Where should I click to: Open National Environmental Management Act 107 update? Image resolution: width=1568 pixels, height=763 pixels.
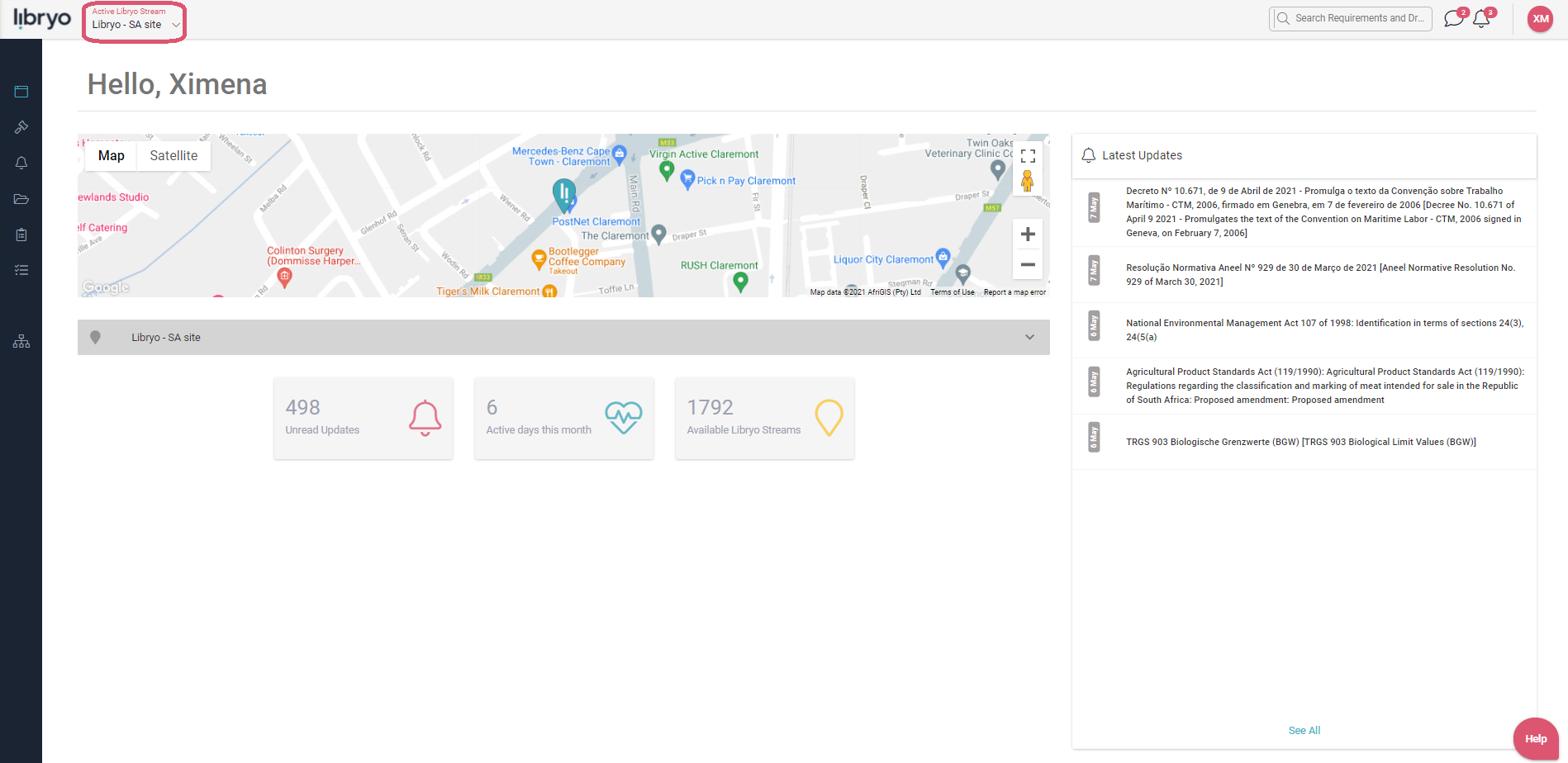point(1304,329)
